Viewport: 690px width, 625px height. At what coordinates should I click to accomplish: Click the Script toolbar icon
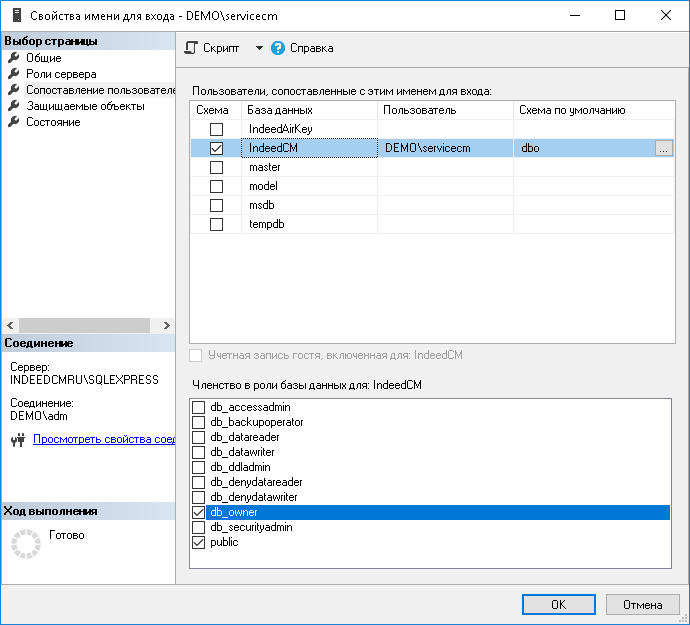pos(192,48)
